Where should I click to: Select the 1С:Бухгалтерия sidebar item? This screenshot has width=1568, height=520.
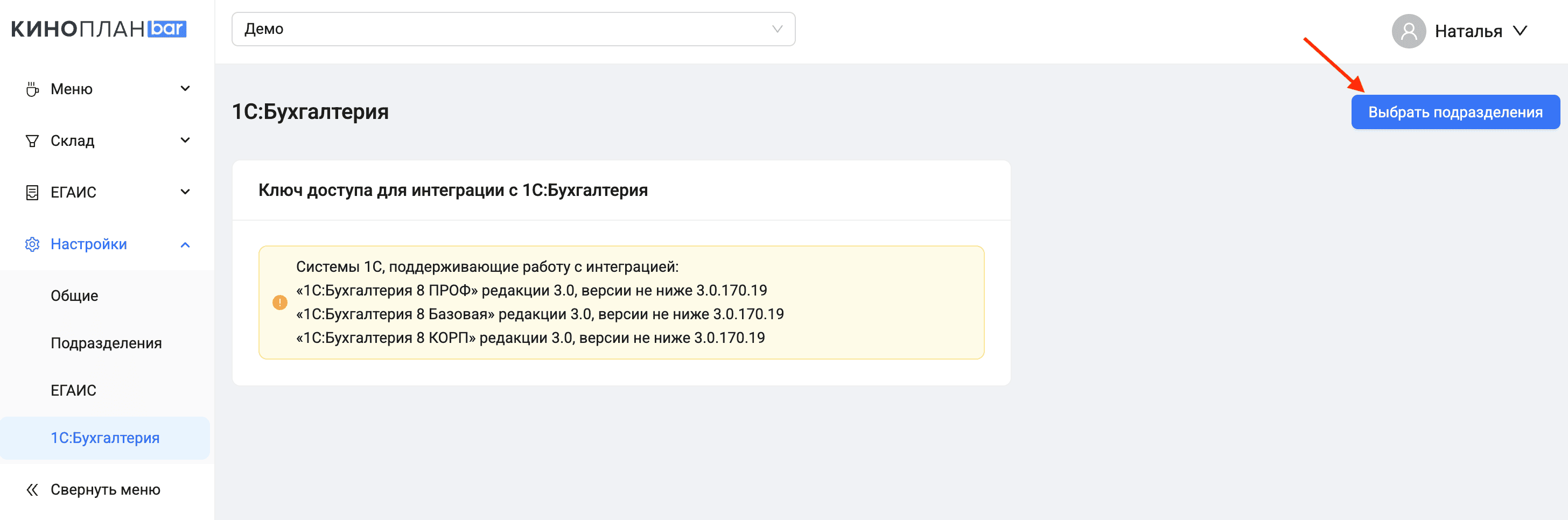(x=104, y=438)
